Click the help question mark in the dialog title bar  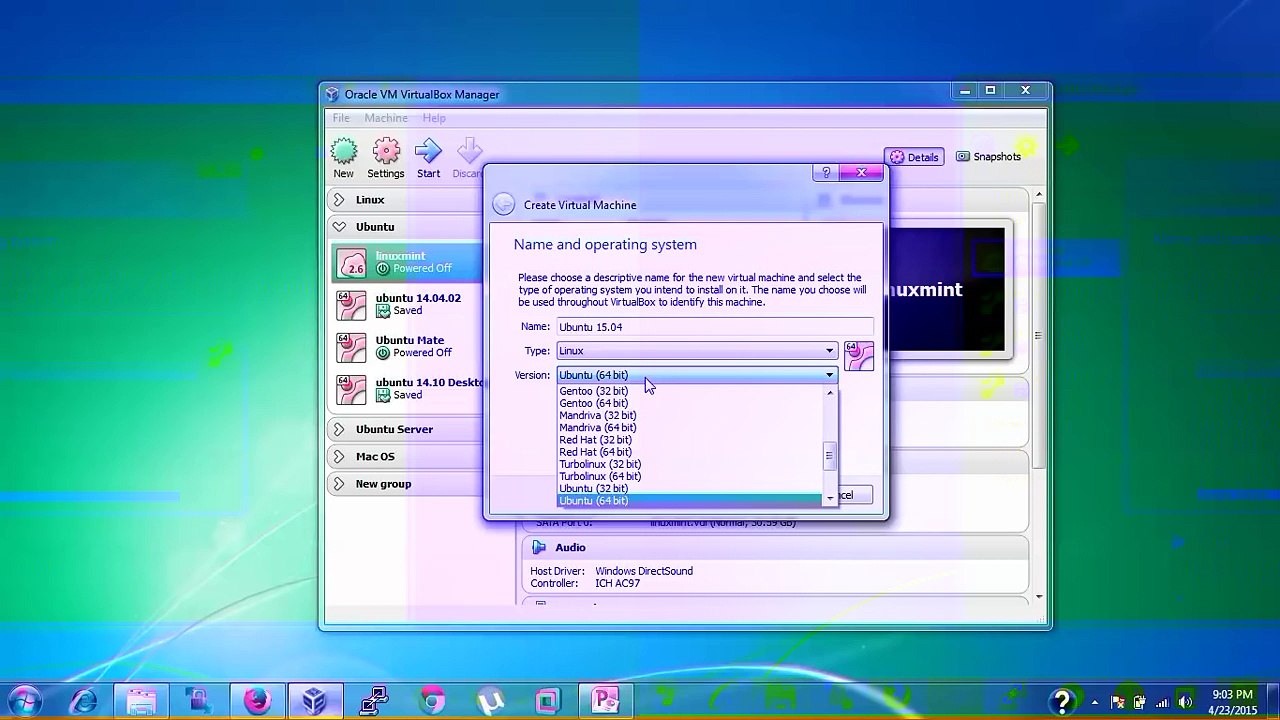click(x=826, y=173)
